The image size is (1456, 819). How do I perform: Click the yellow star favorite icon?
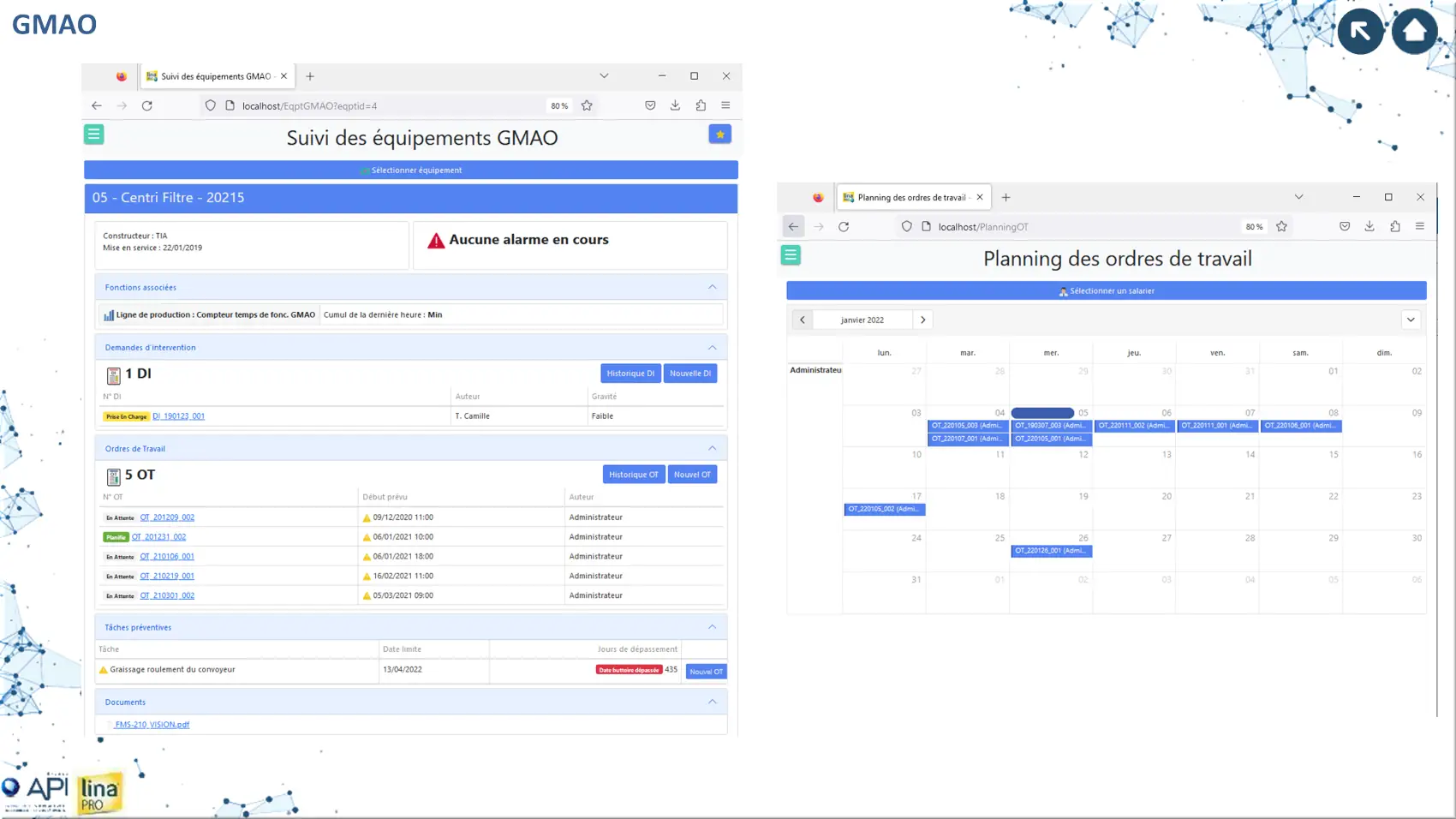click(x=719, y=135)
